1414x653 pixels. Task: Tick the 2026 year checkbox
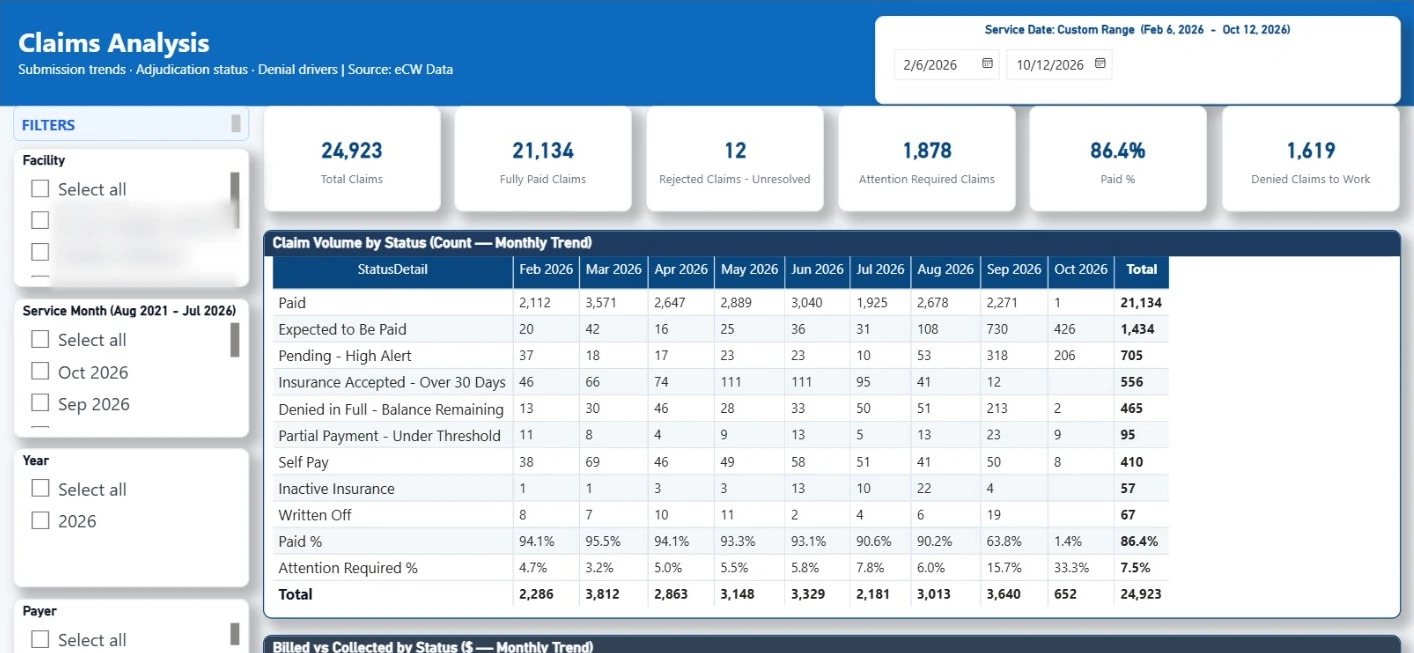point(40,521)
